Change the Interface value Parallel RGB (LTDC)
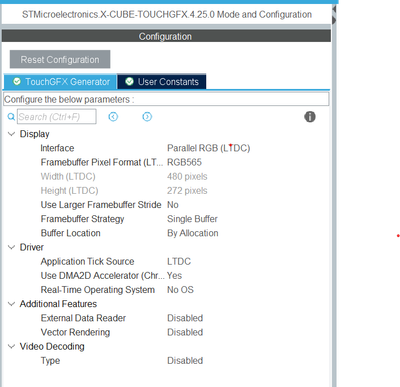Image resolution: width=400 pixels, height=387 pixels. click(x=209, y=148)
